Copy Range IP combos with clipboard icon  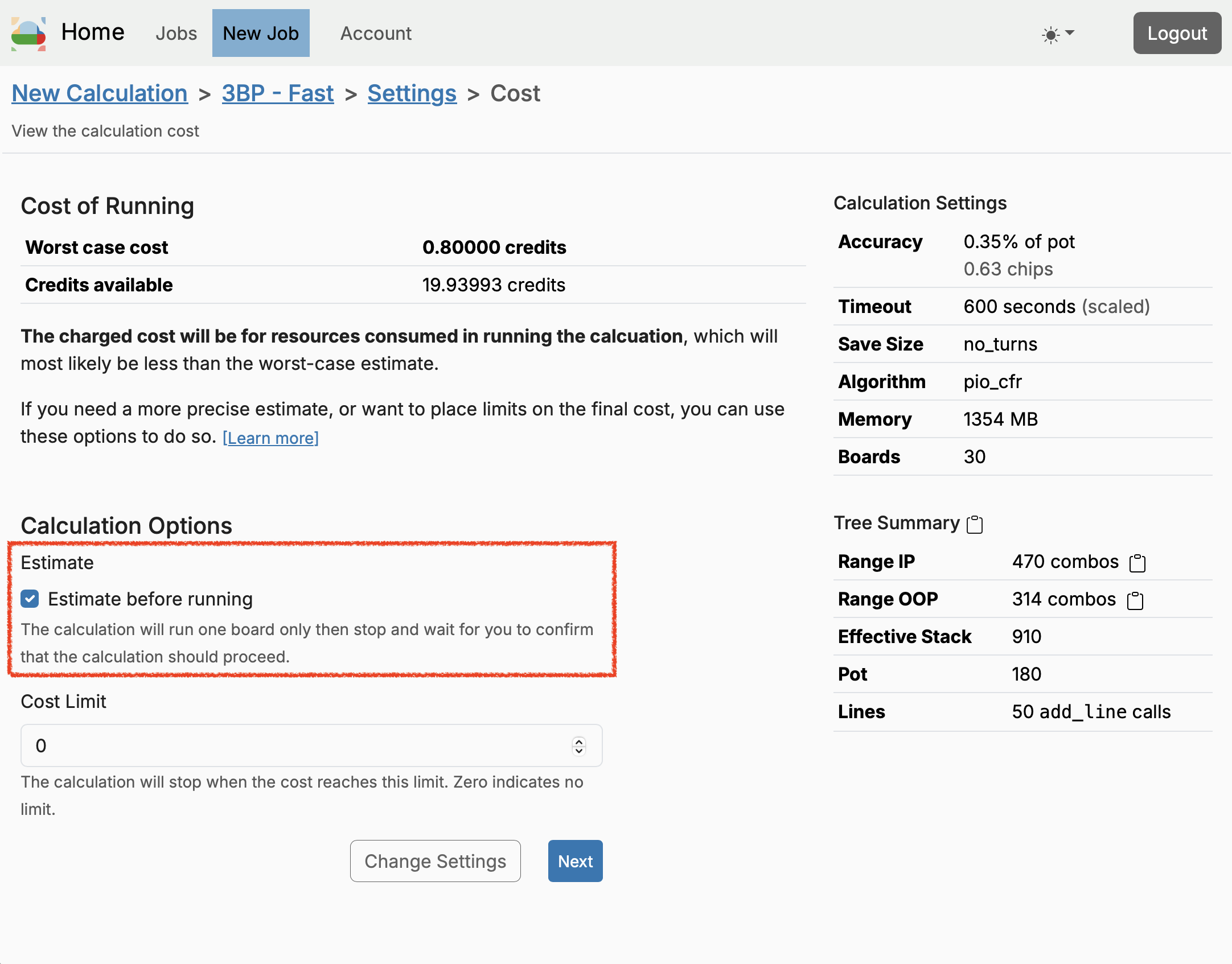tap(1137, 563)
